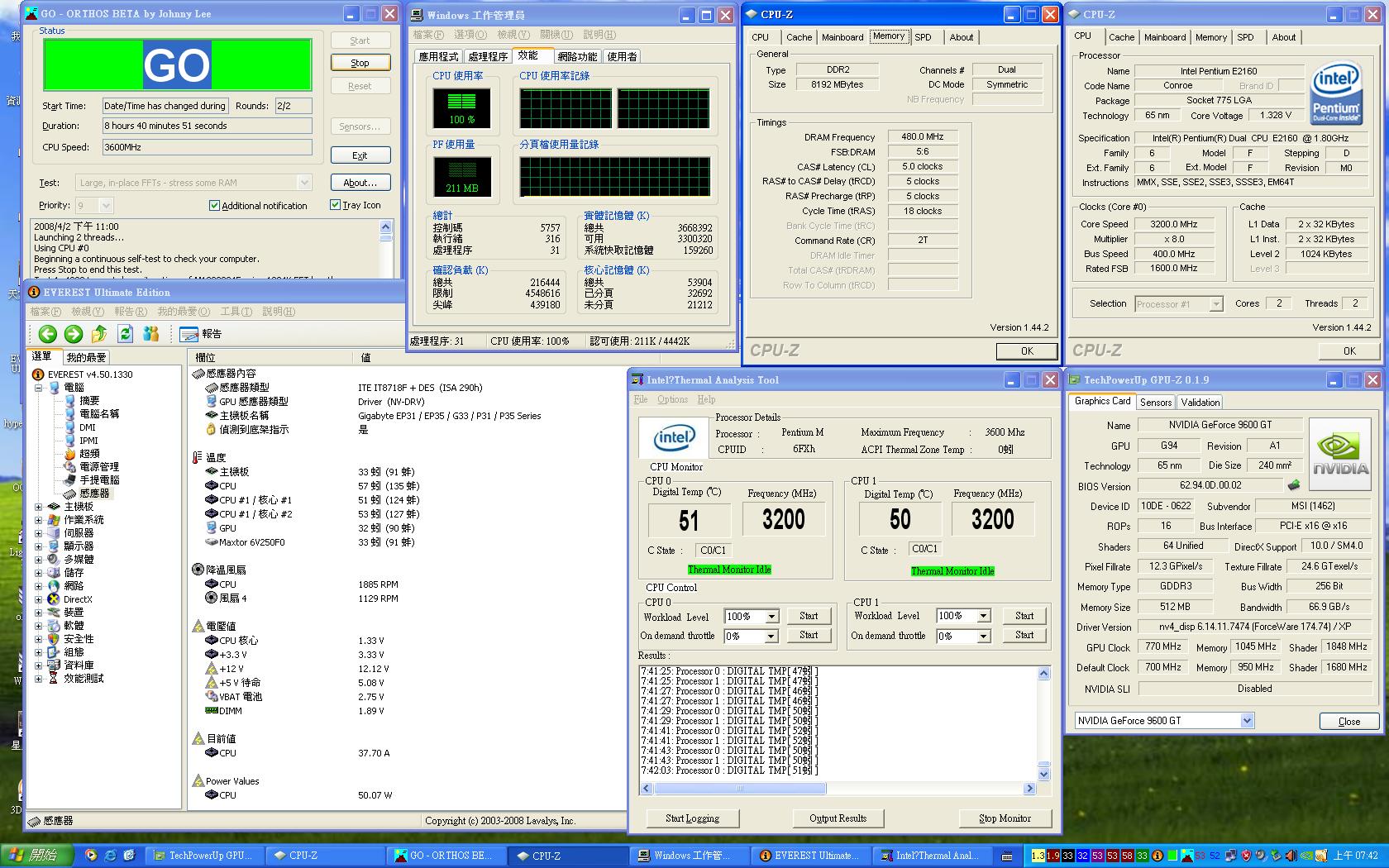Click Output Results button
This screenshot has width=1389, height=868.
838,818
